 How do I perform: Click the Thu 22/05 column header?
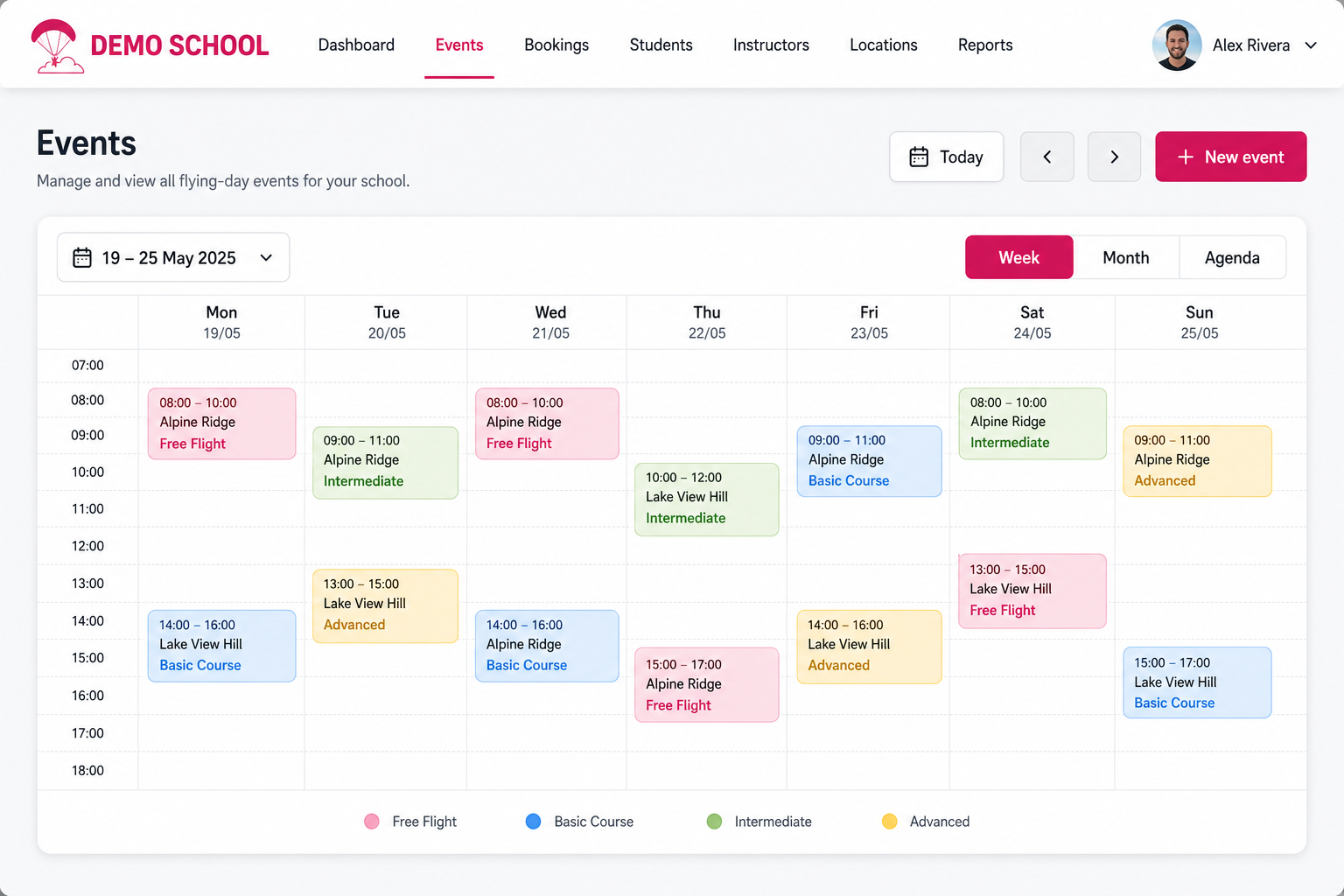707,323
